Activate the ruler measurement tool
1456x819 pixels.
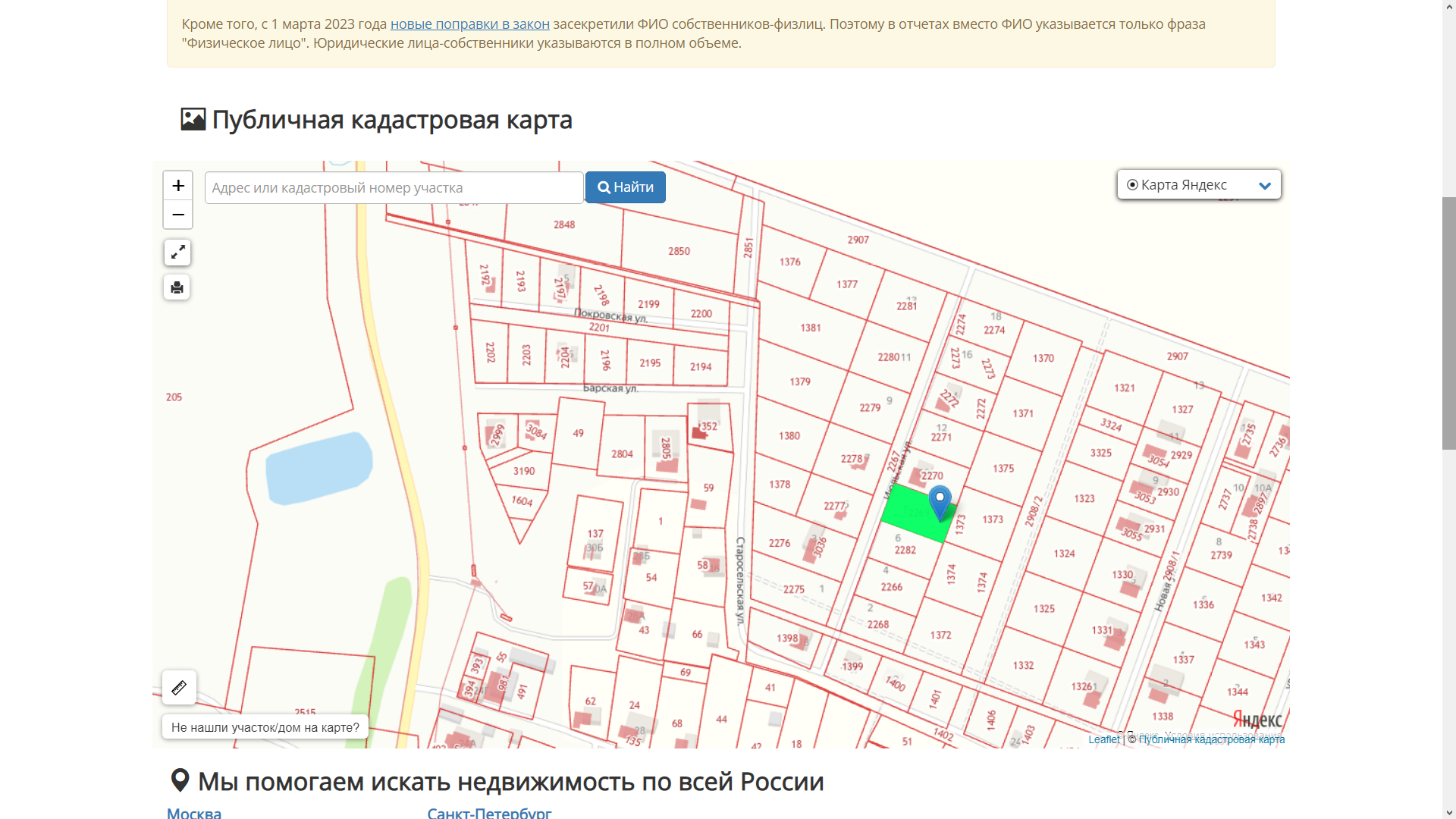(x=179, y=688)
